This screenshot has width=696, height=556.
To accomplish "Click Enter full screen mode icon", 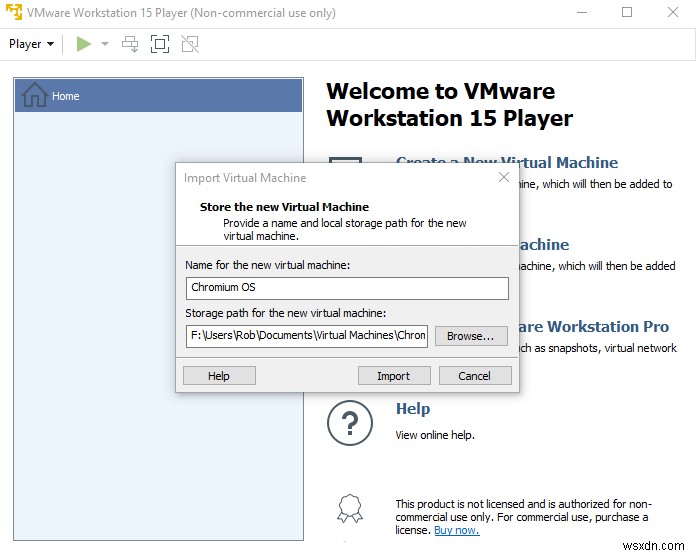I will 160,44.
